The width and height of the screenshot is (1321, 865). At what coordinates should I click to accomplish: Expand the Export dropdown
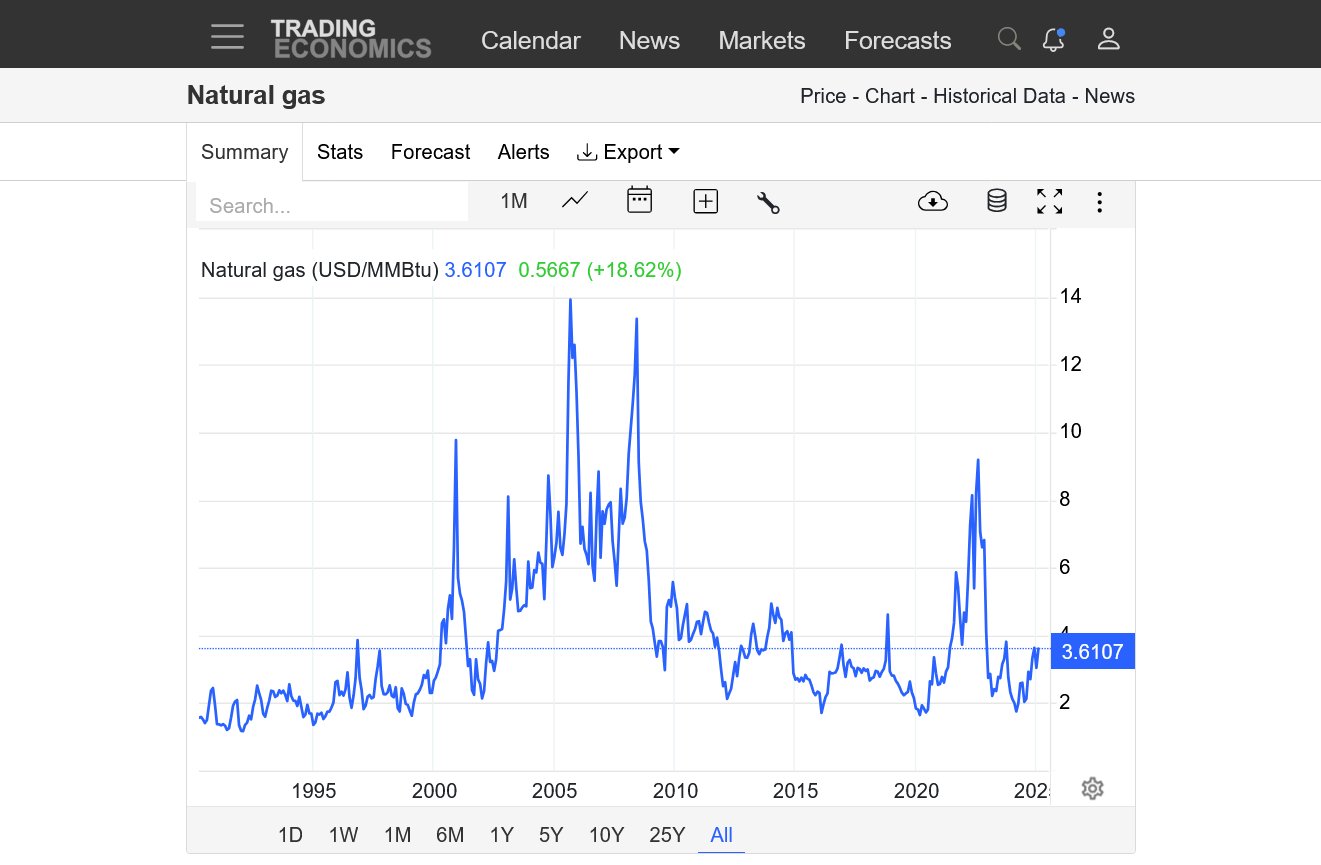coord(629,152)
